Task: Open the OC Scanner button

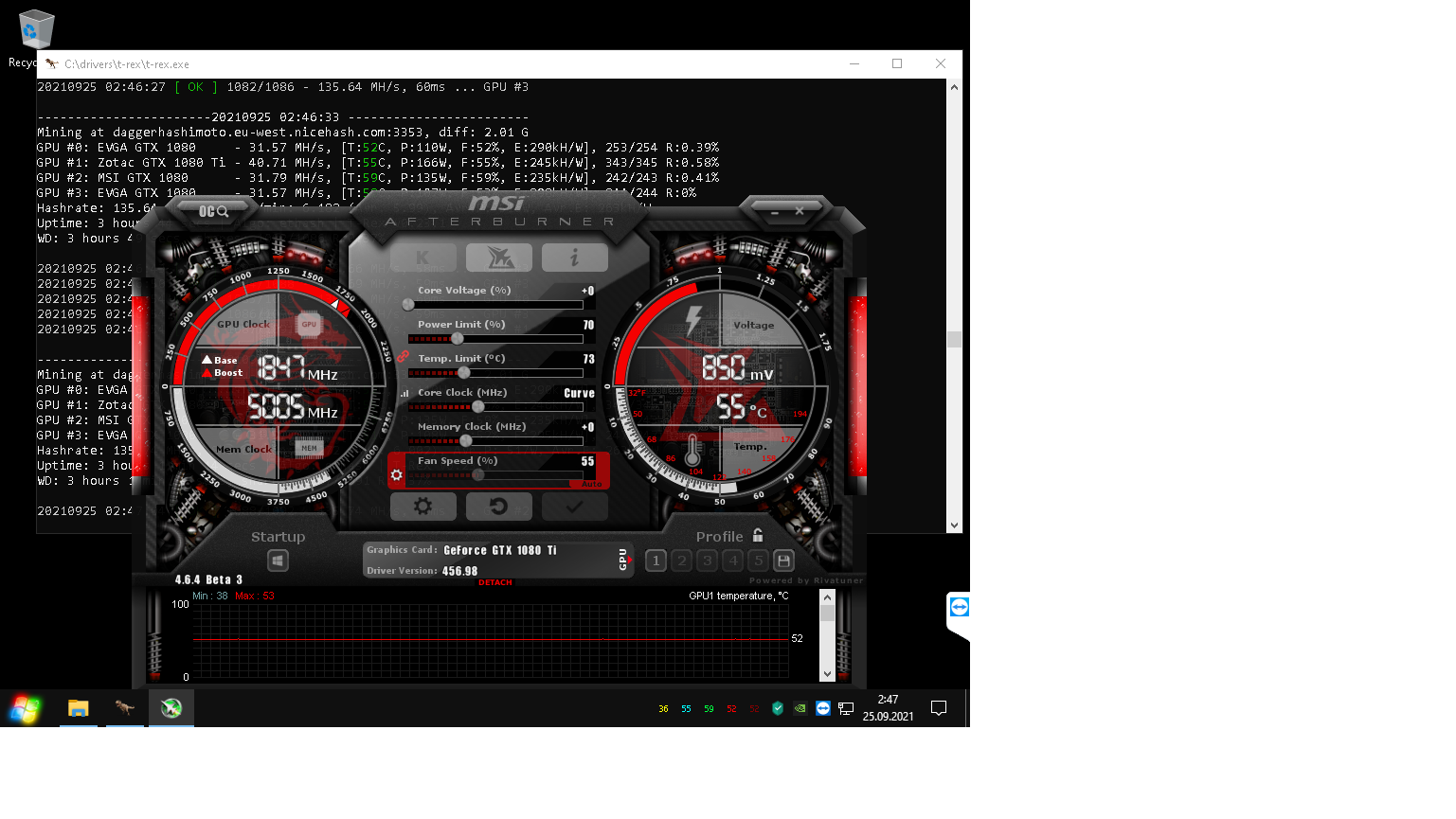Action: (x=213, y=211)
